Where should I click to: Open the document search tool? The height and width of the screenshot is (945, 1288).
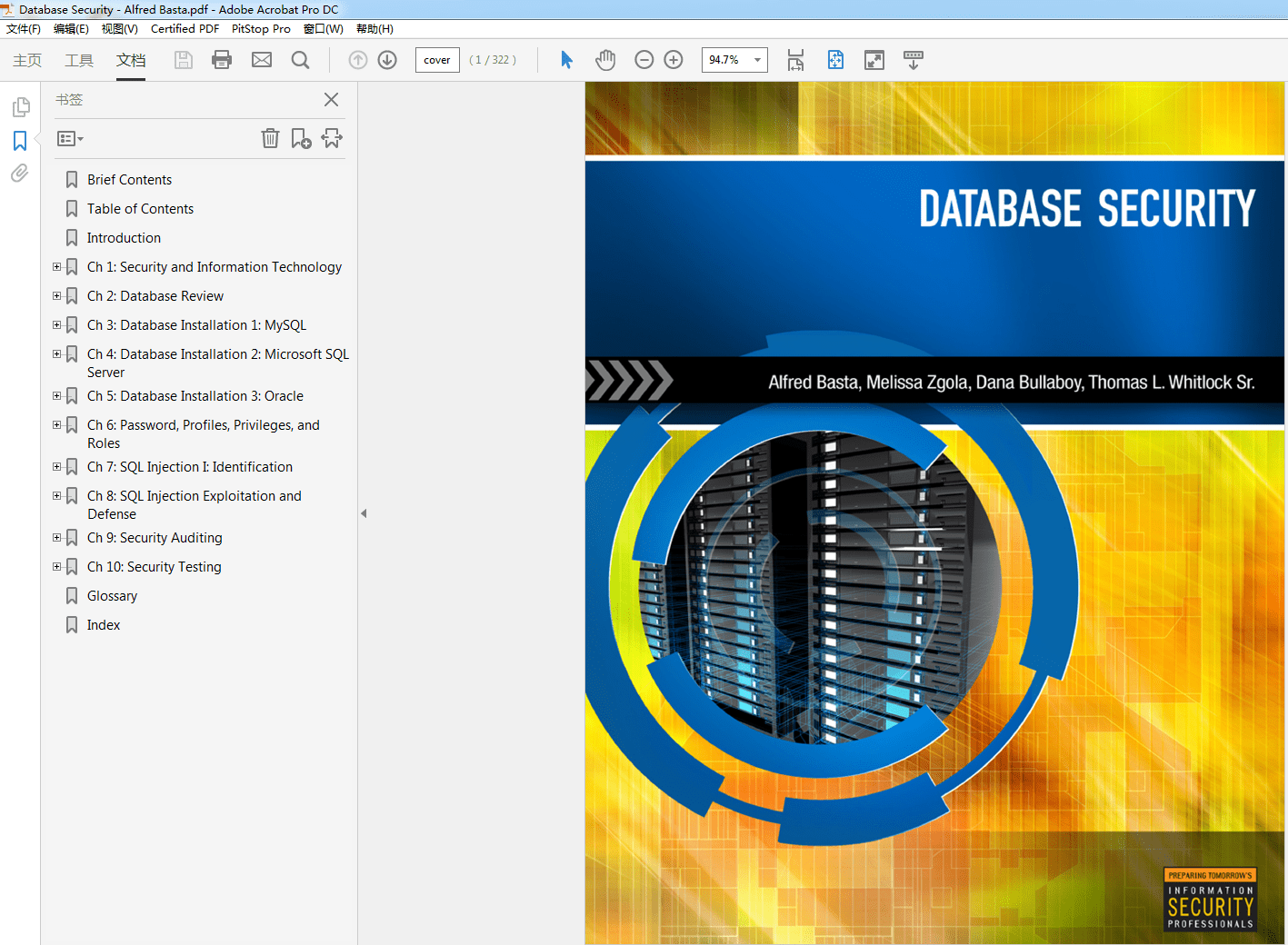click(x=300, y=59)
